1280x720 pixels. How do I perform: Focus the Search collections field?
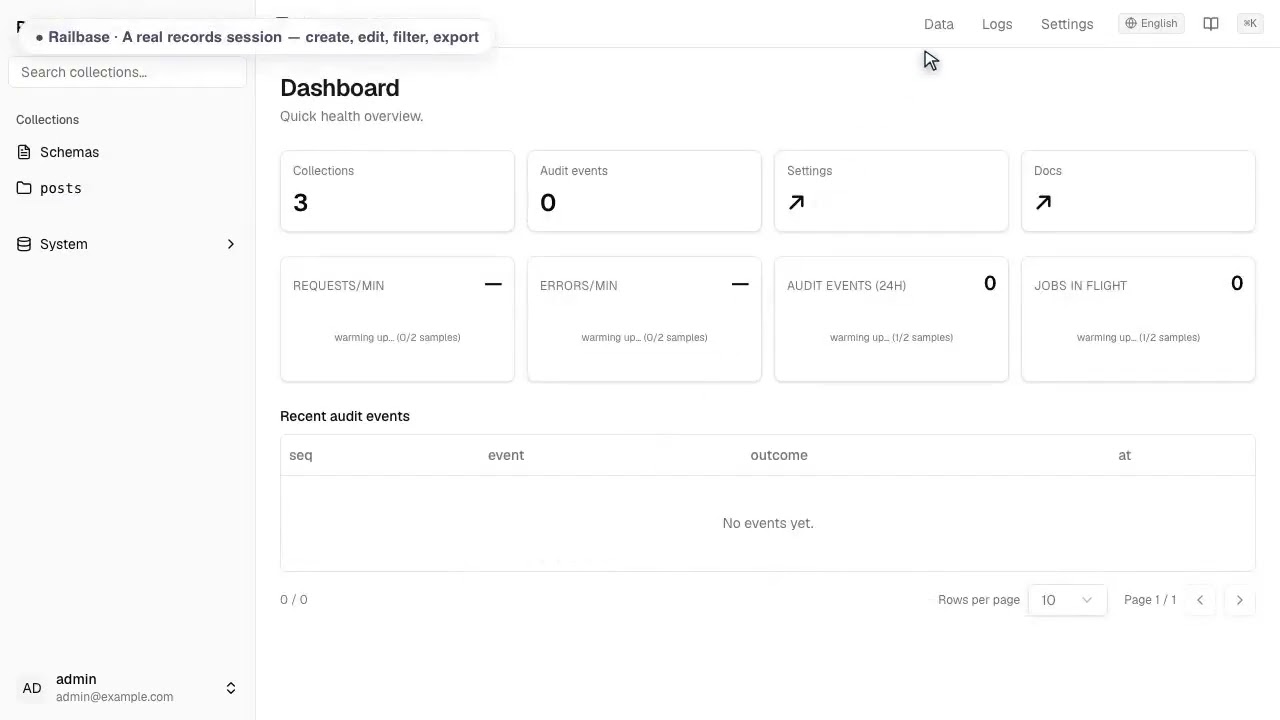coord(127,72)
